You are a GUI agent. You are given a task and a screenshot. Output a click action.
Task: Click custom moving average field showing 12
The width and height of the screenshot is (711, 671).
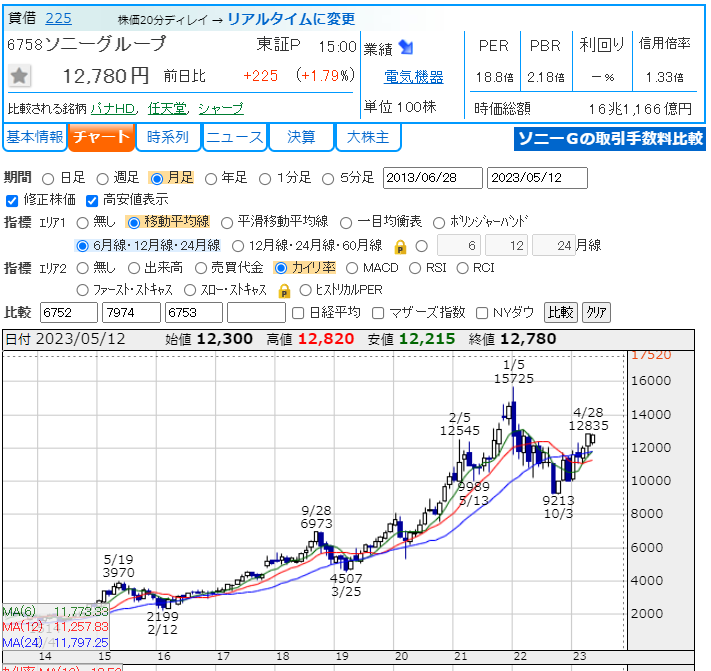[506, 245]
